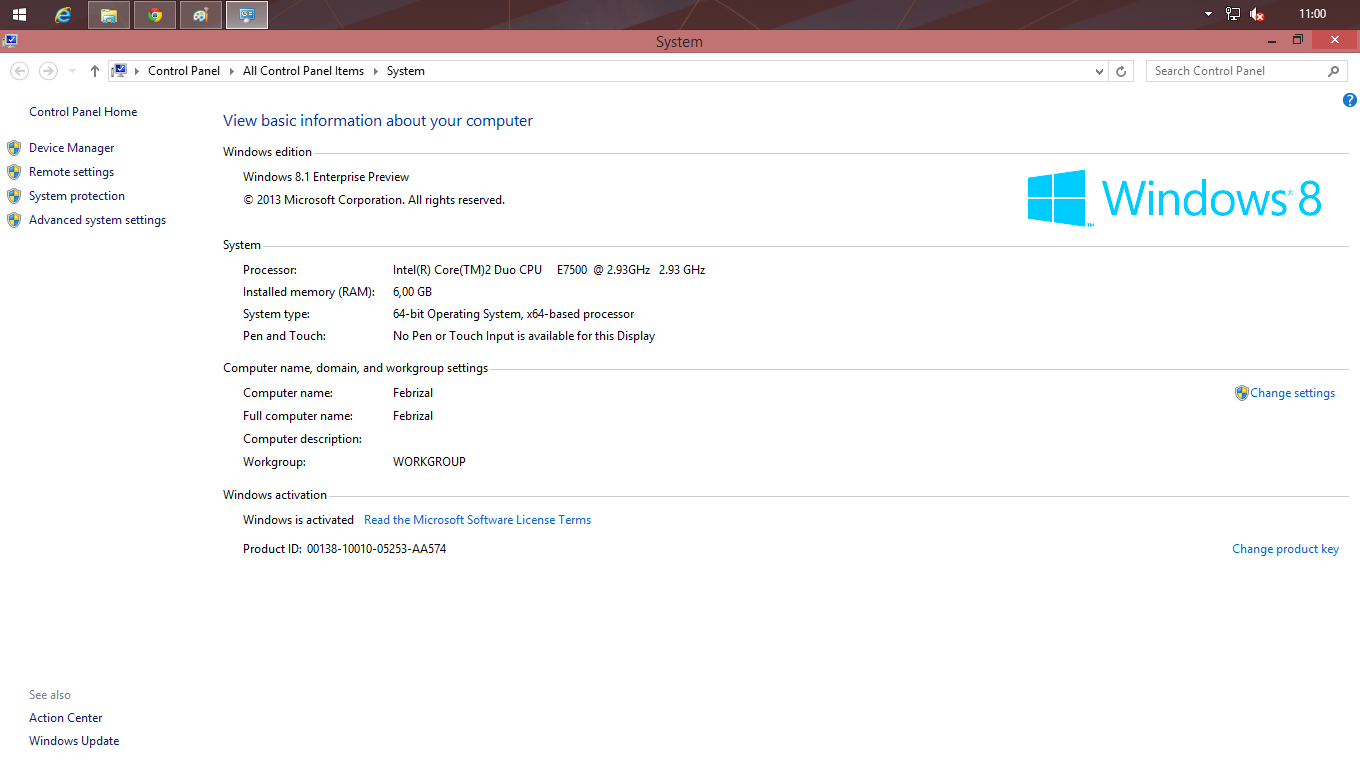Viewport: 1360px width, 768px height.
Task: Switch to Google Chrome on the taskbar
Action: (154, 15)
